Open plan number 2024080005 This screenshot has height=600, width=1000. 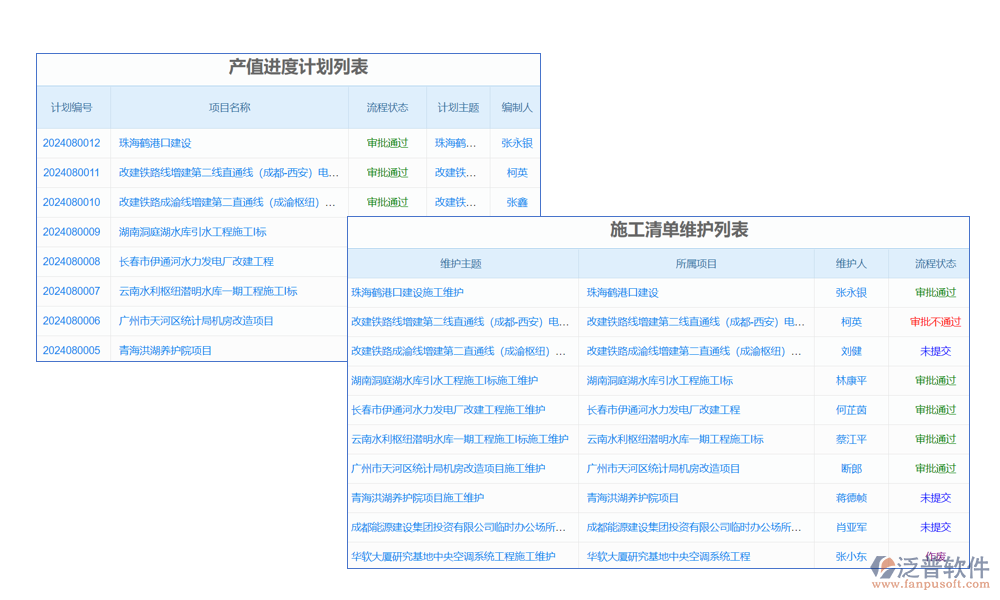pyautogui.click(x=71, y=351)
